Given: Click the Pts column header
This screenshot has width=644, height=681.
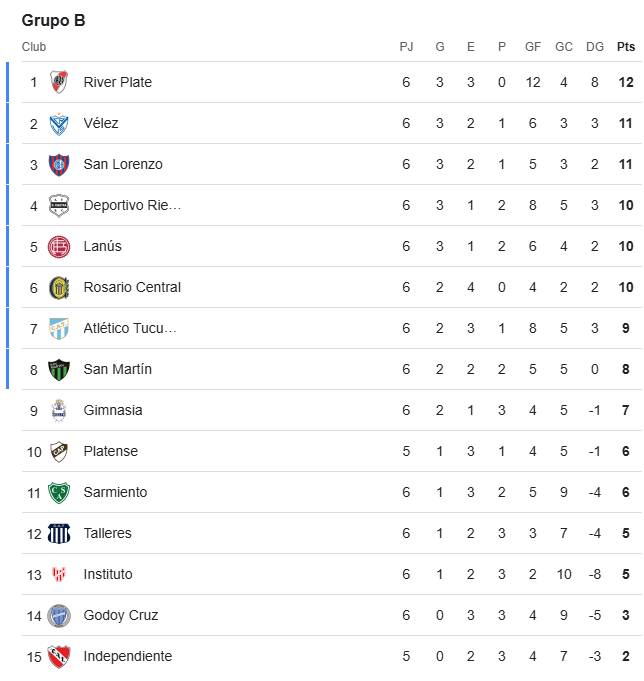Looking at the screenshot, I should click(x=626, y=47).
